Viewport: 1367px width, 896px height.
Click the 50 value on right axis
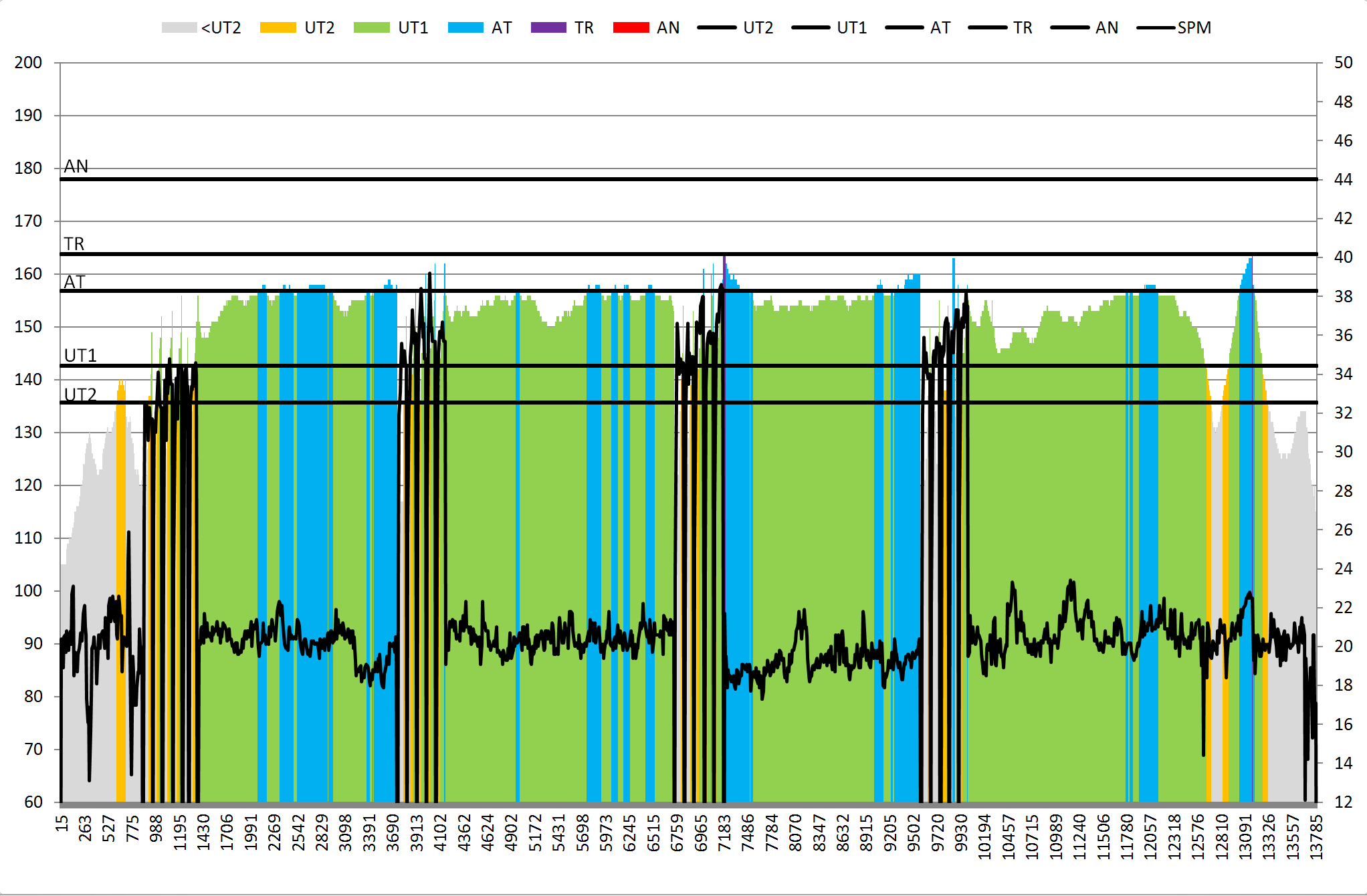pos(1343,63)
